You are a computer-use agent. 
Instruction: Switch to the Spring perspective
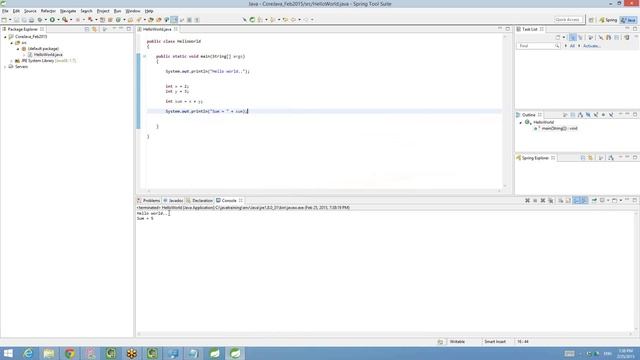coord(608,20)
